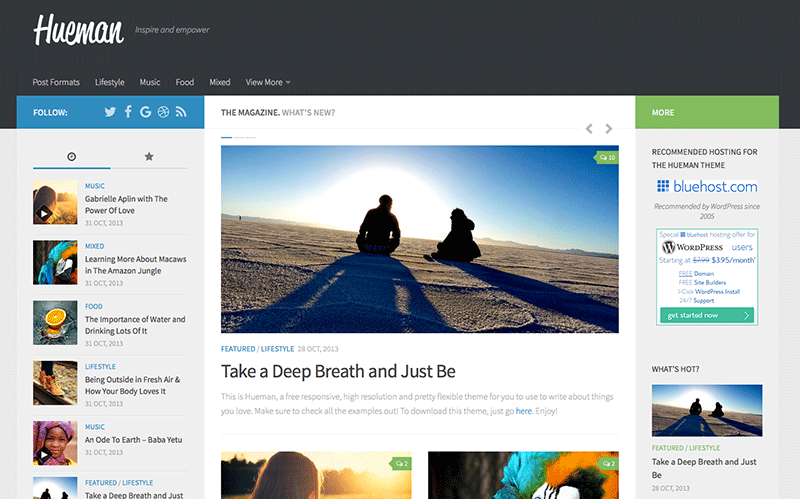Click the third slider pagination dash
The height and width of the screenshot is (499, 800).
[251, 137]
